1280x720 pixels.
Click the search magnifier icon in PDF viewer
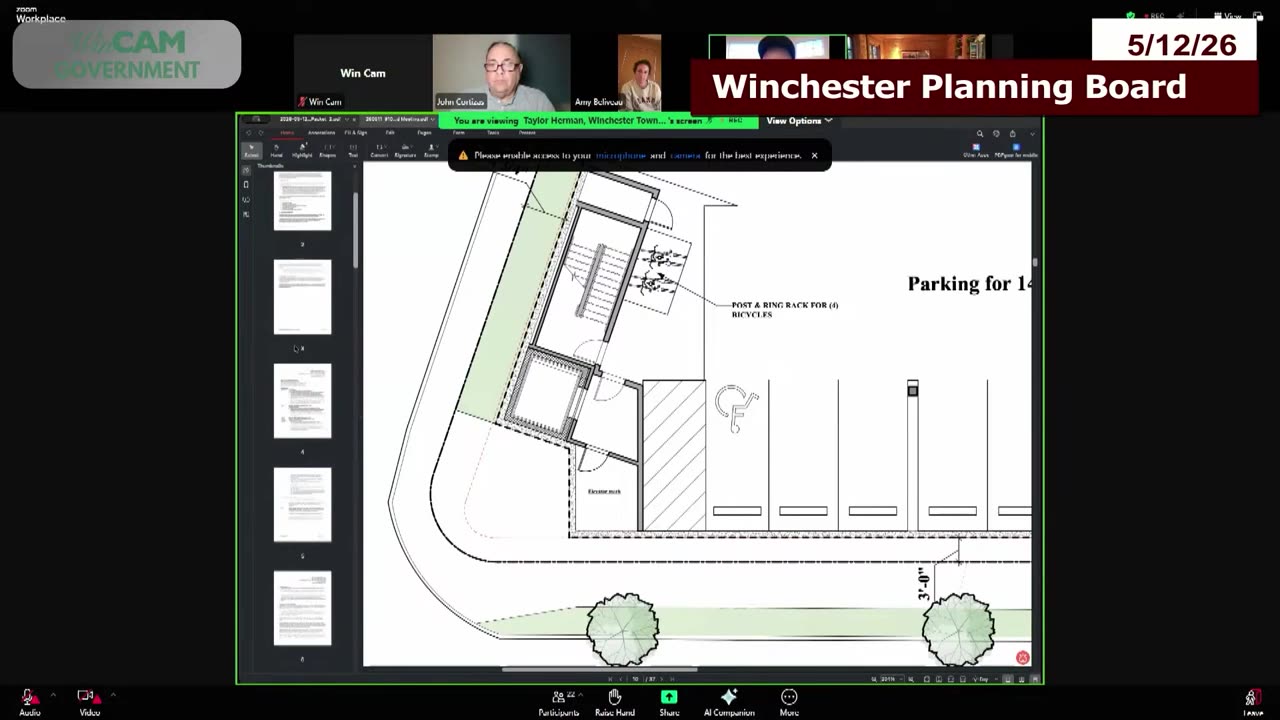click(980, 133)
